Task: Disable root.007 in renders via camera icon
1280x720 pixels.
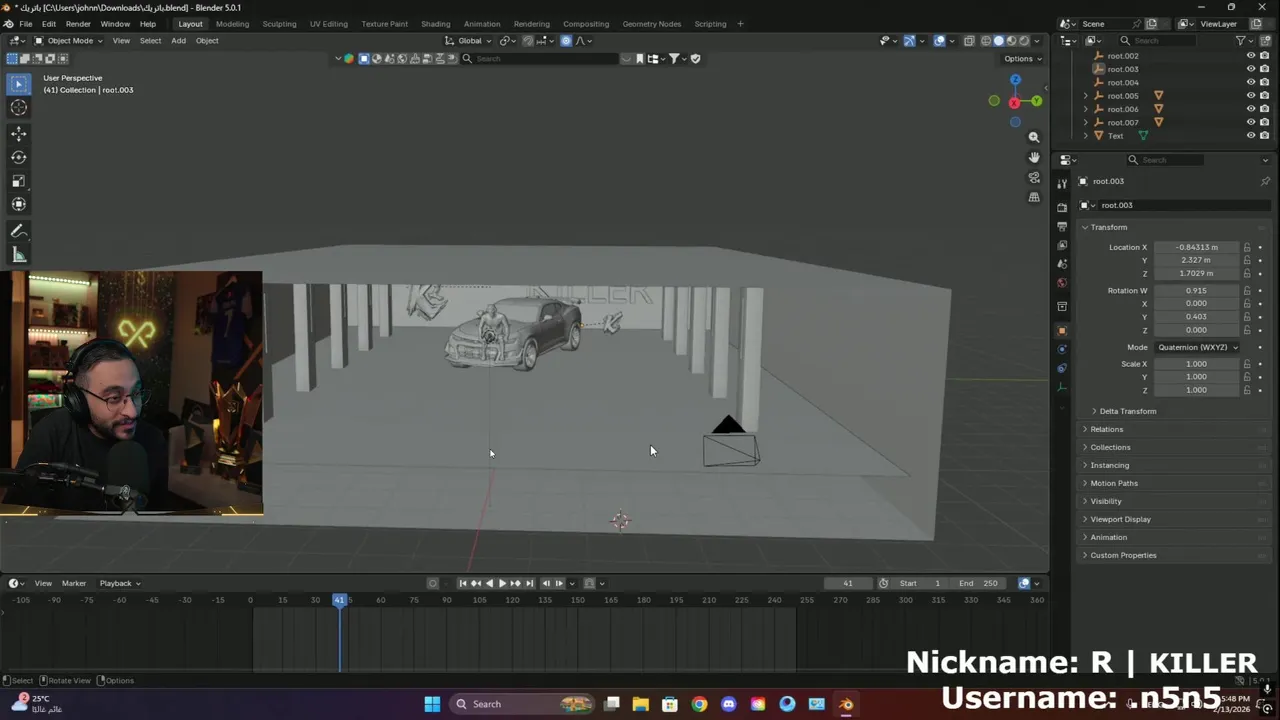Action: click(x=1264, y=123)
